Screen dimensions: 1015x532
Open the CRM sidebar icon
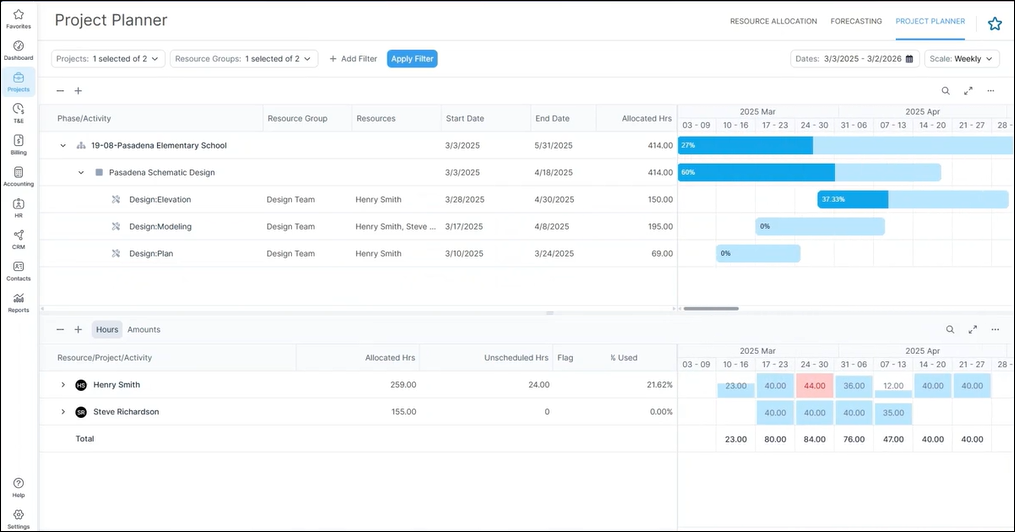click(x=18, y=238)
